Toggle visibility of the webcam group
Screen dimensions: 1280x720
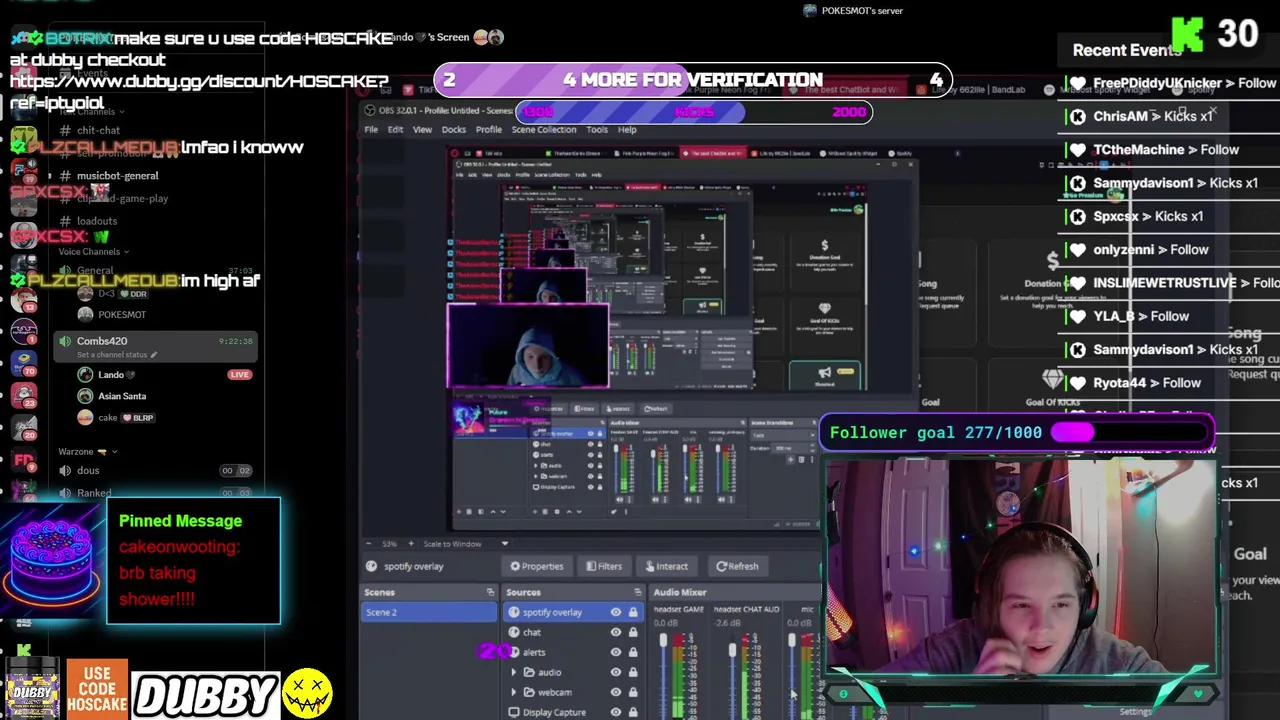pos(616,692)
